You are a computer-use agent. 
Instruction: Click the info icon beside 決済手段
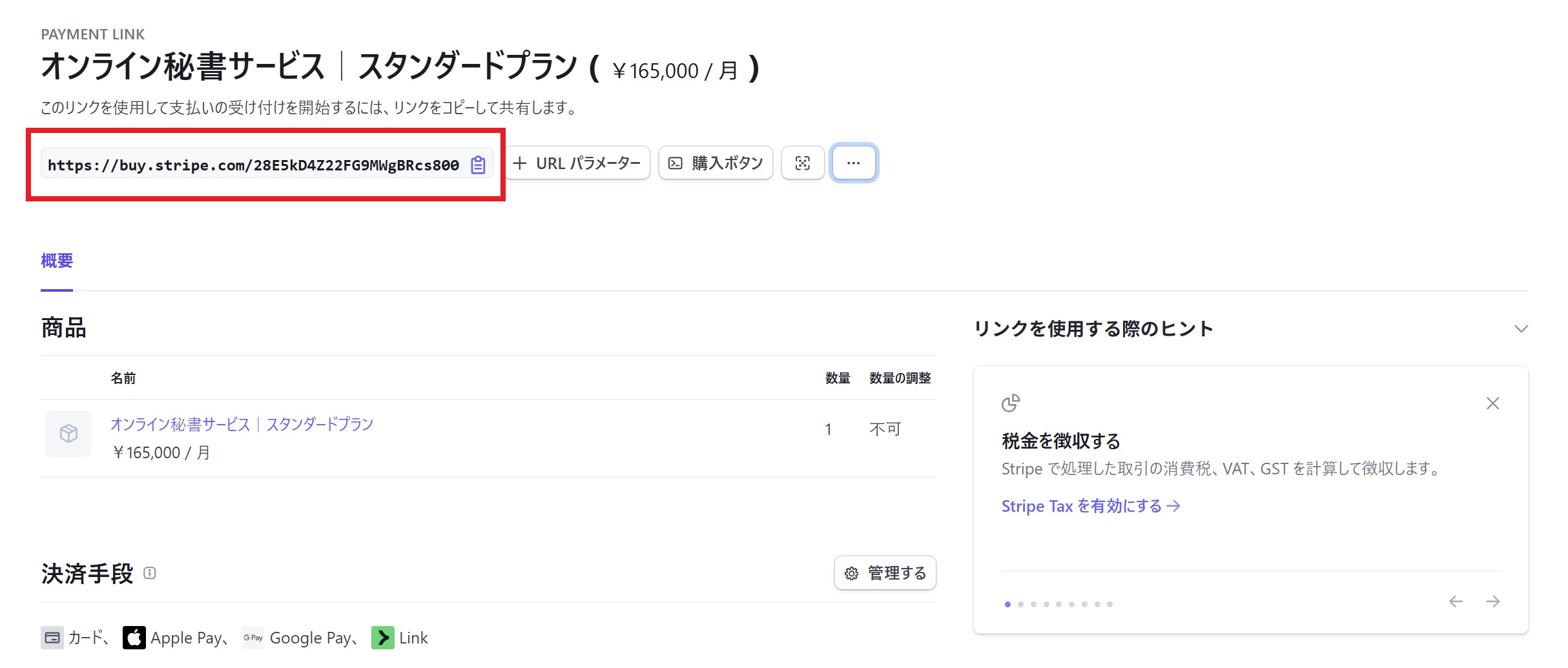coord(150,573)
